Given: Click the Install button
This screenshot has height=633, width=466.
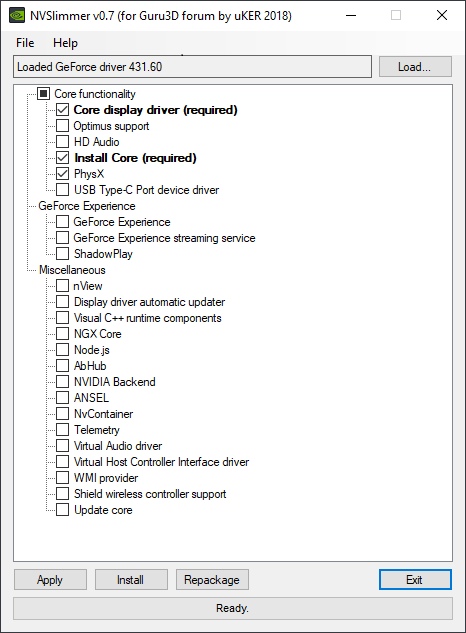Looking at the screenshot, I should point(131,580).
